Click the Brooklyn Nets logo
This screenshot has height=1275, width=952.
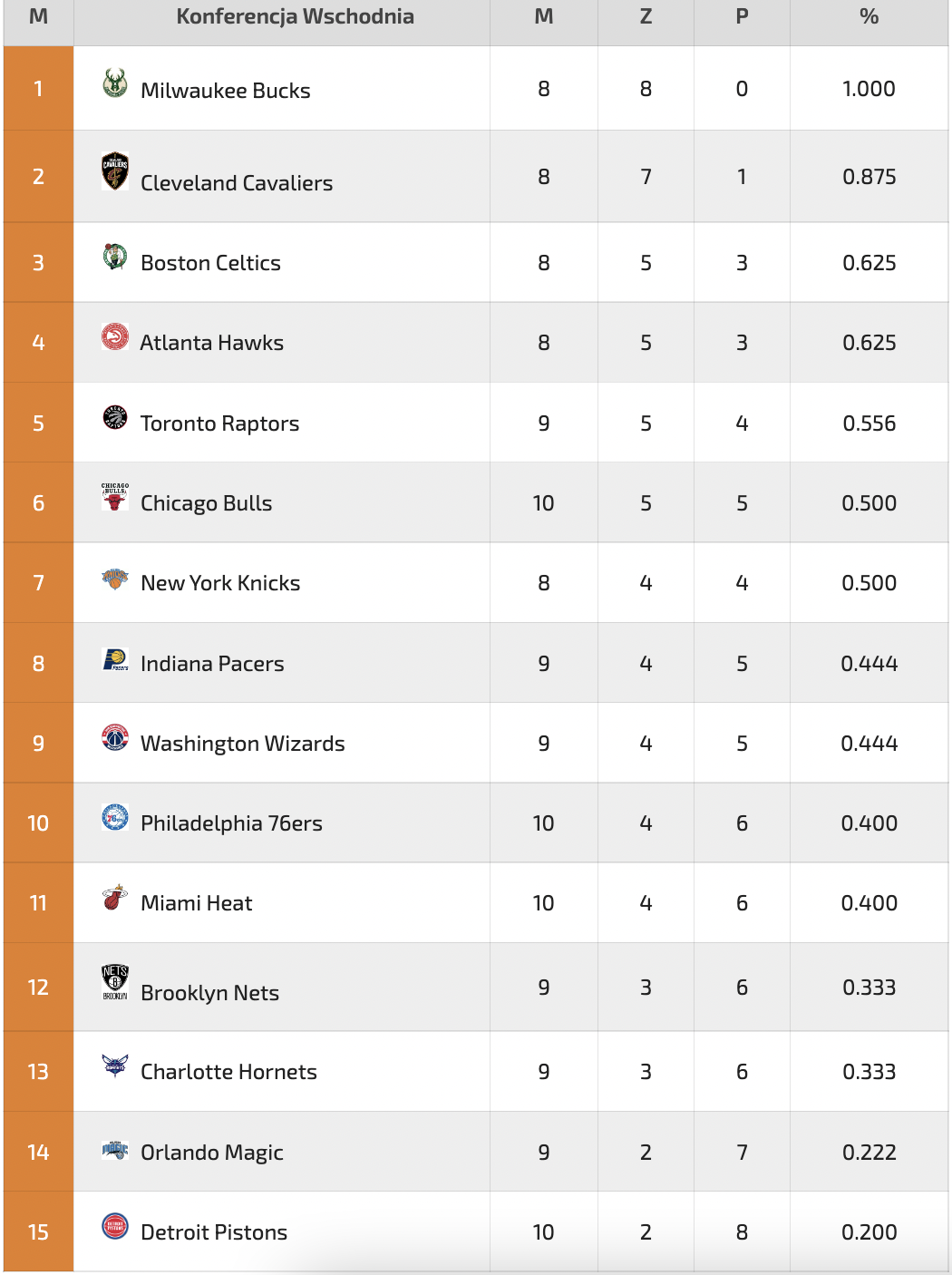point(115,982)
